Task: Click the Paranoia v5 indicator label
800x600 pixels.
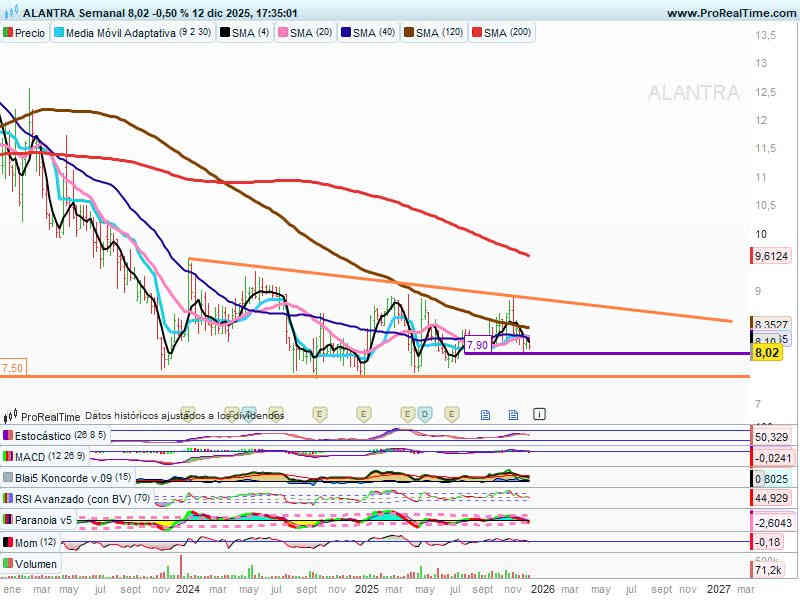Action: pyautogui.click(x=43, y=520)
